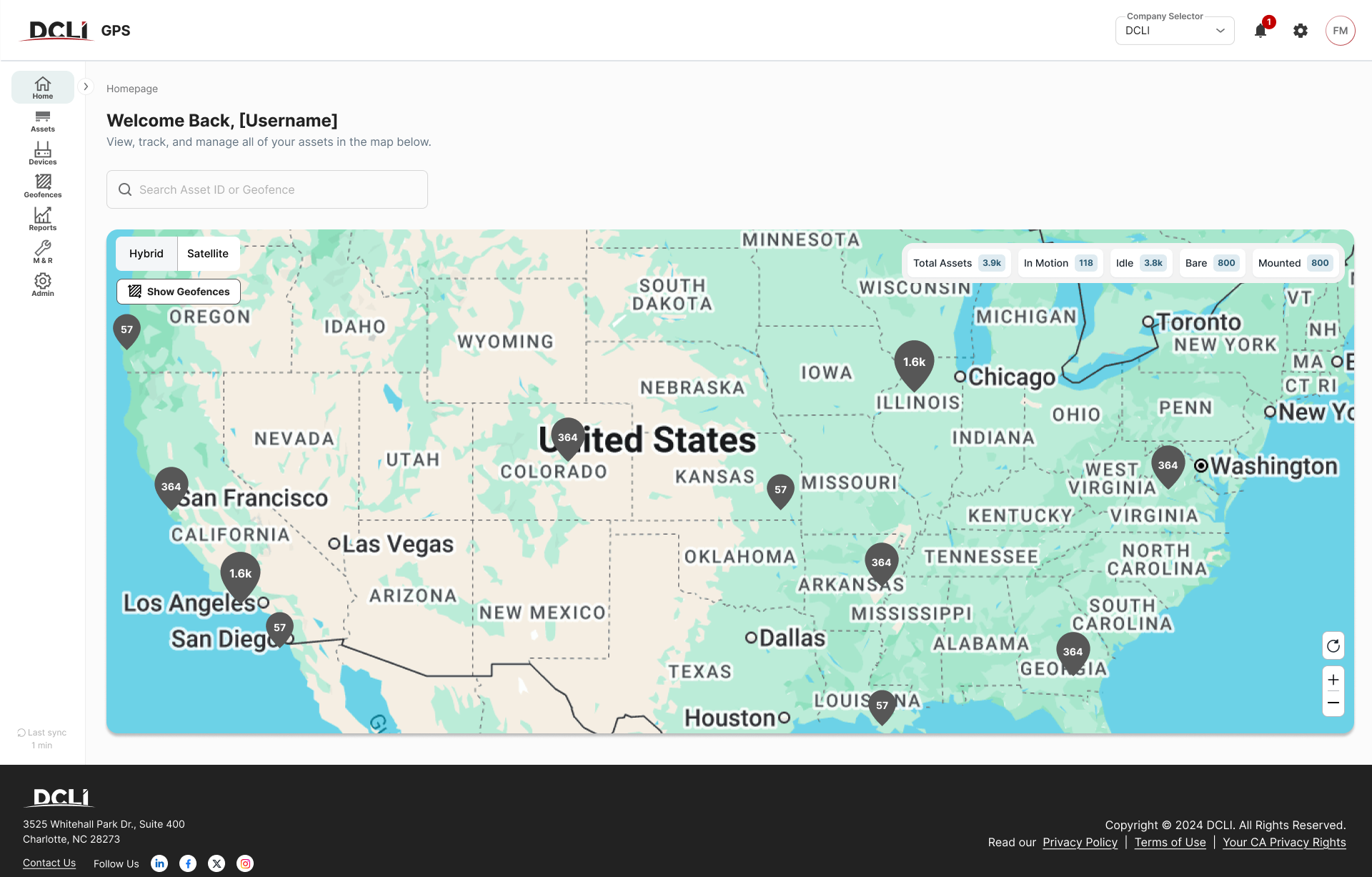Select the Idle assets filter
The width and height of the screenshot is (1372, 877).
pyautogui.click(x=1140, y=263)
